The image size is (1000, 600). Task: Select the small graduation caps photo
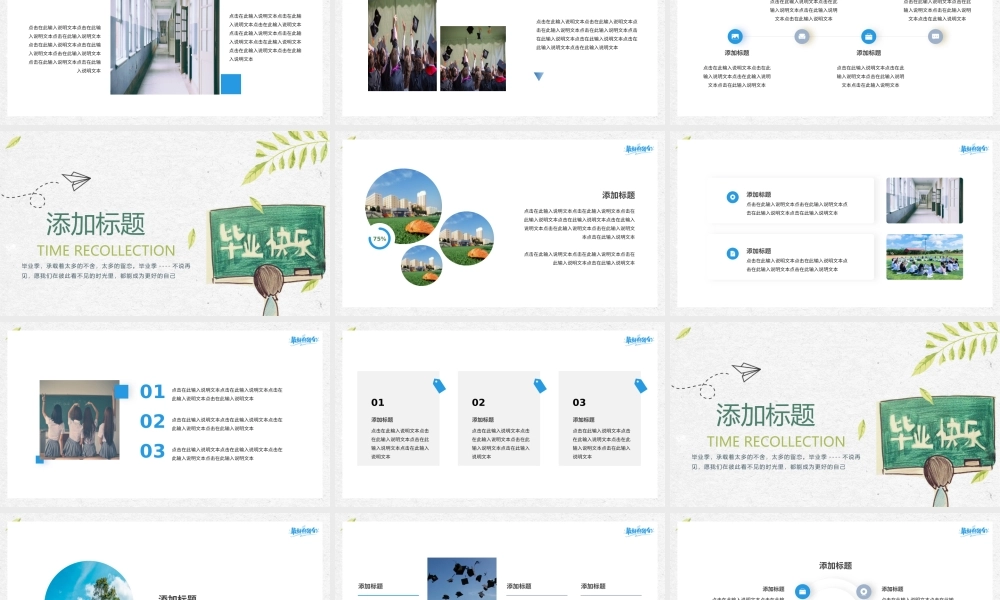pyautogui.click(x=473, y=58)
